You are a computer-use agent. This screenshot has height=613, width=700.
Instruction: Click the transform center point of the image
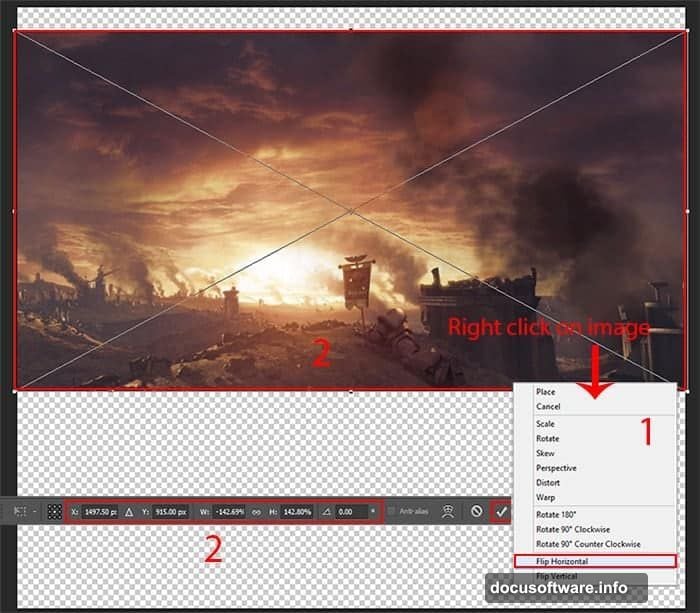[x=350, y=210]
